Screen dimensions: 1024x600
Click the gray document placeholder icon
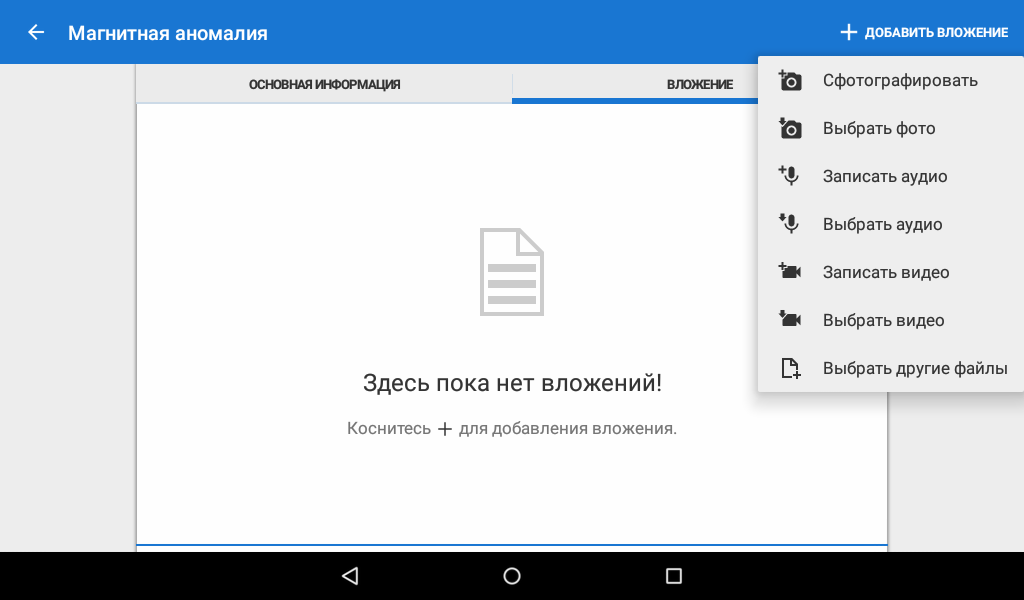pos(512,272)
